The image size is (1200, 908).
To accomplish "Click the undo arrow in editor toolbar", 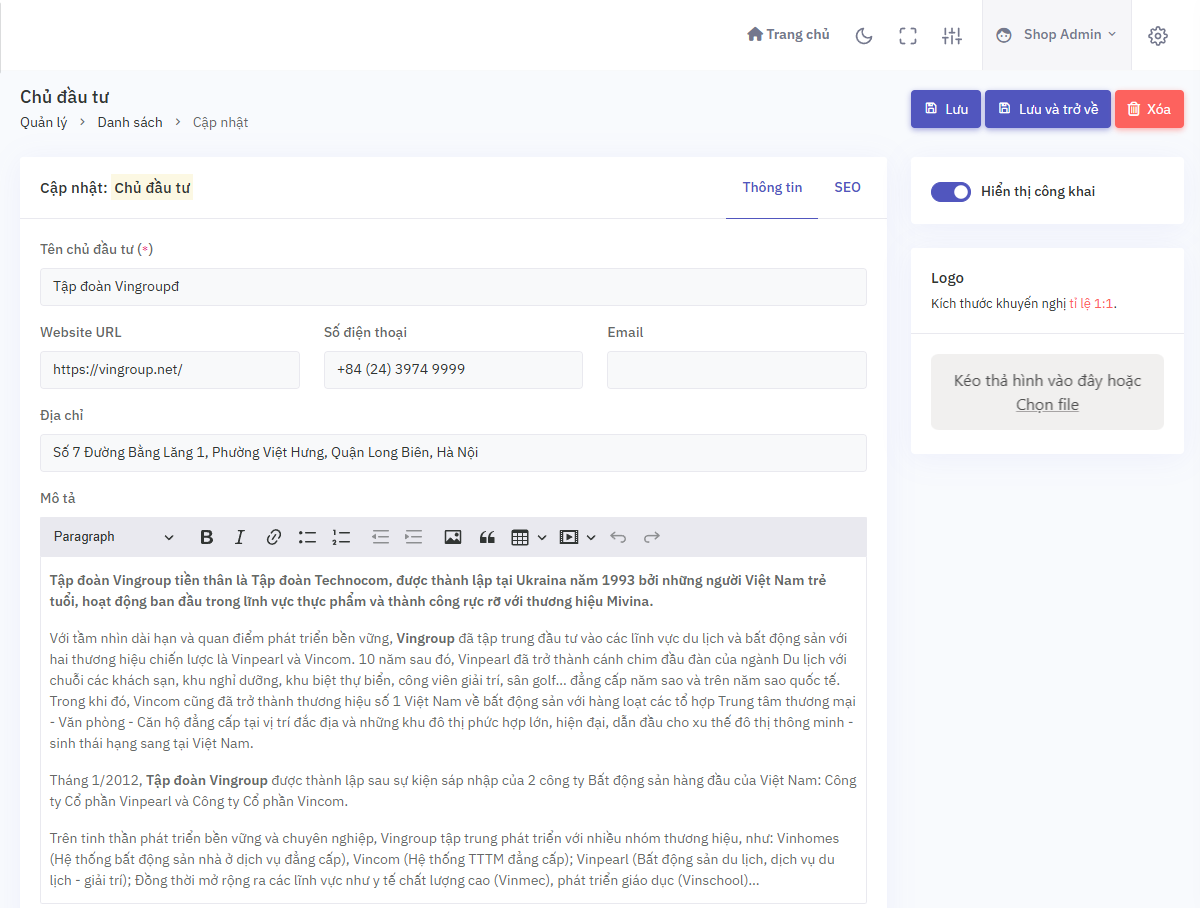I will [618, 537].
